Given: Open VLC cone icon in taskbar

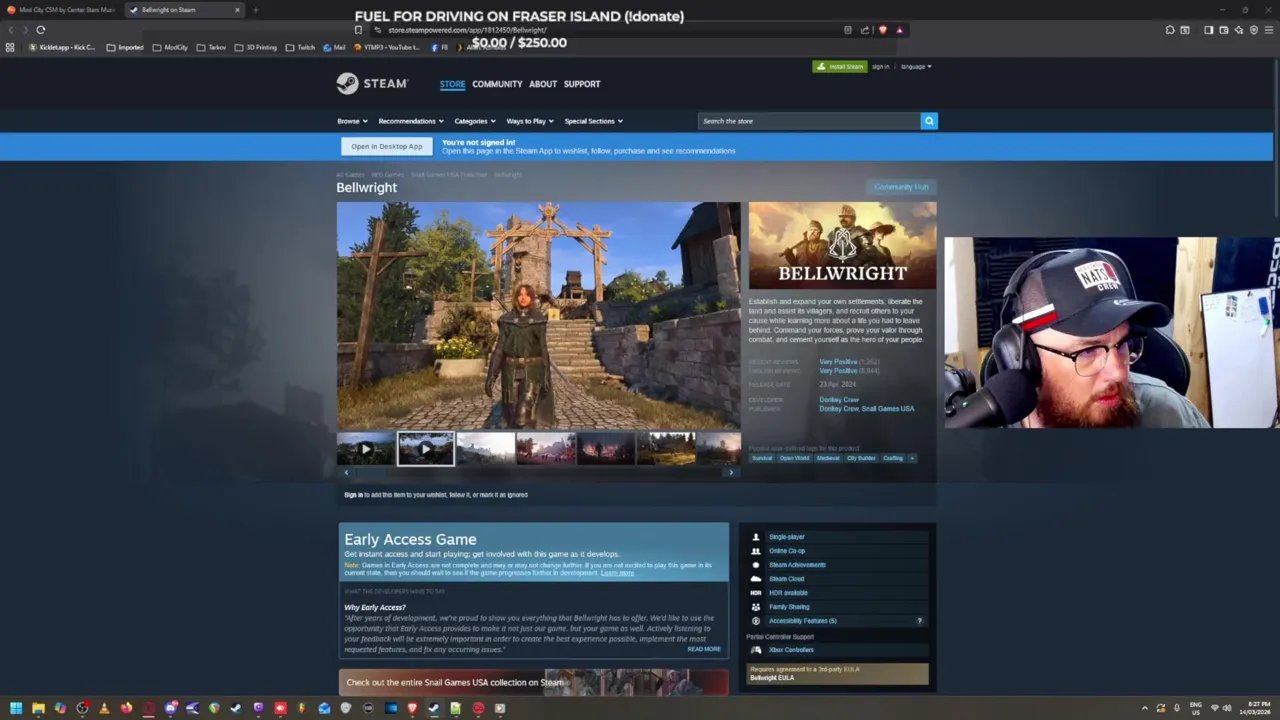Looking at the screenshot, I should click(x=104, y=708).
